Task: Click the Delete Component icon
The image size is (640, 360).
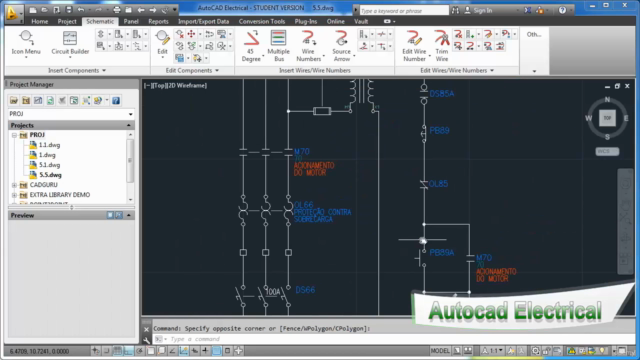Action: coord(180,34)
